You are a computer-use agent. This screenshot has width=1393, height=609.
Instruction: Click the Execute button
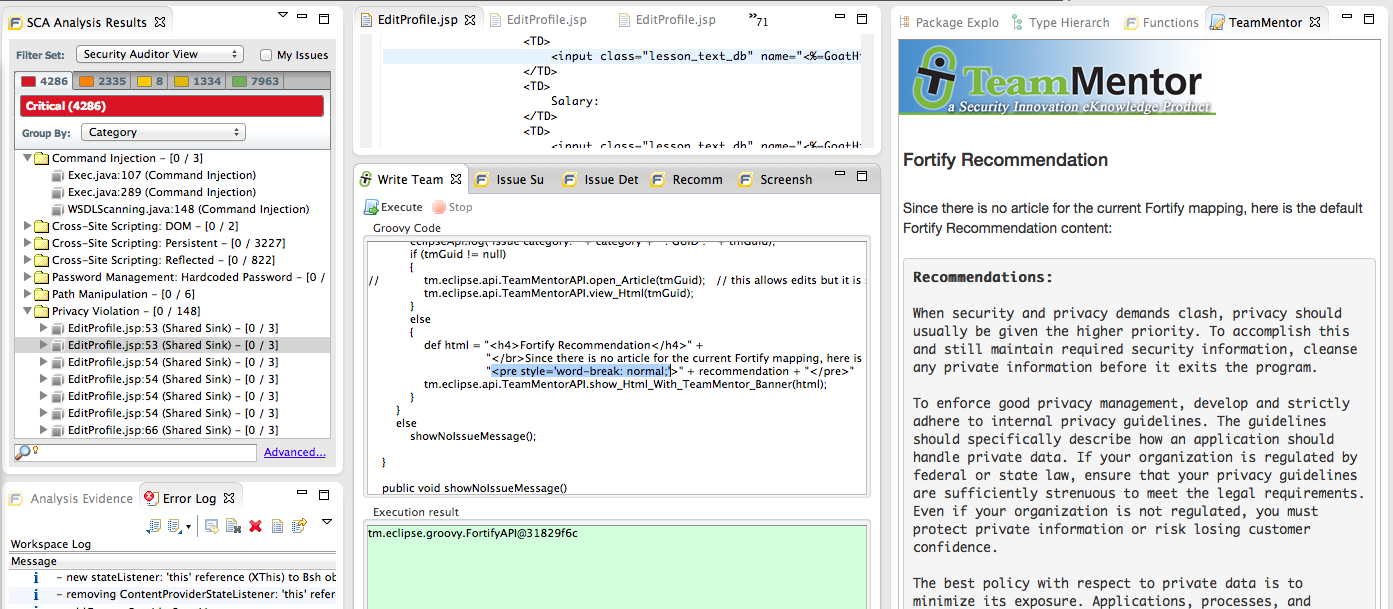(393, 207)
